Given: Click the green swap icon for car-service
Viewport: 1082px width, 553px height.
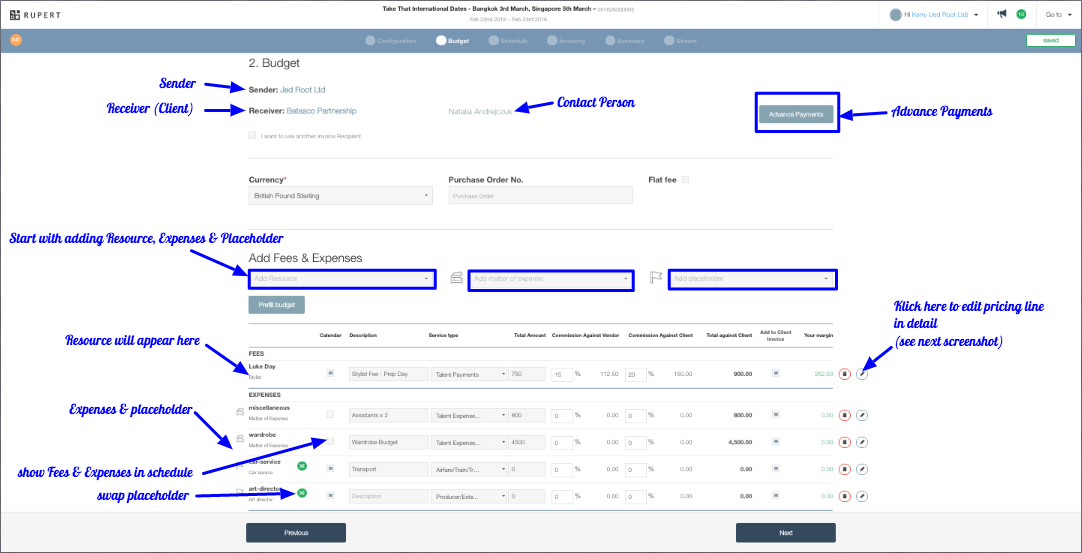Looking at the screenshot, I should [x=302, y=467].
